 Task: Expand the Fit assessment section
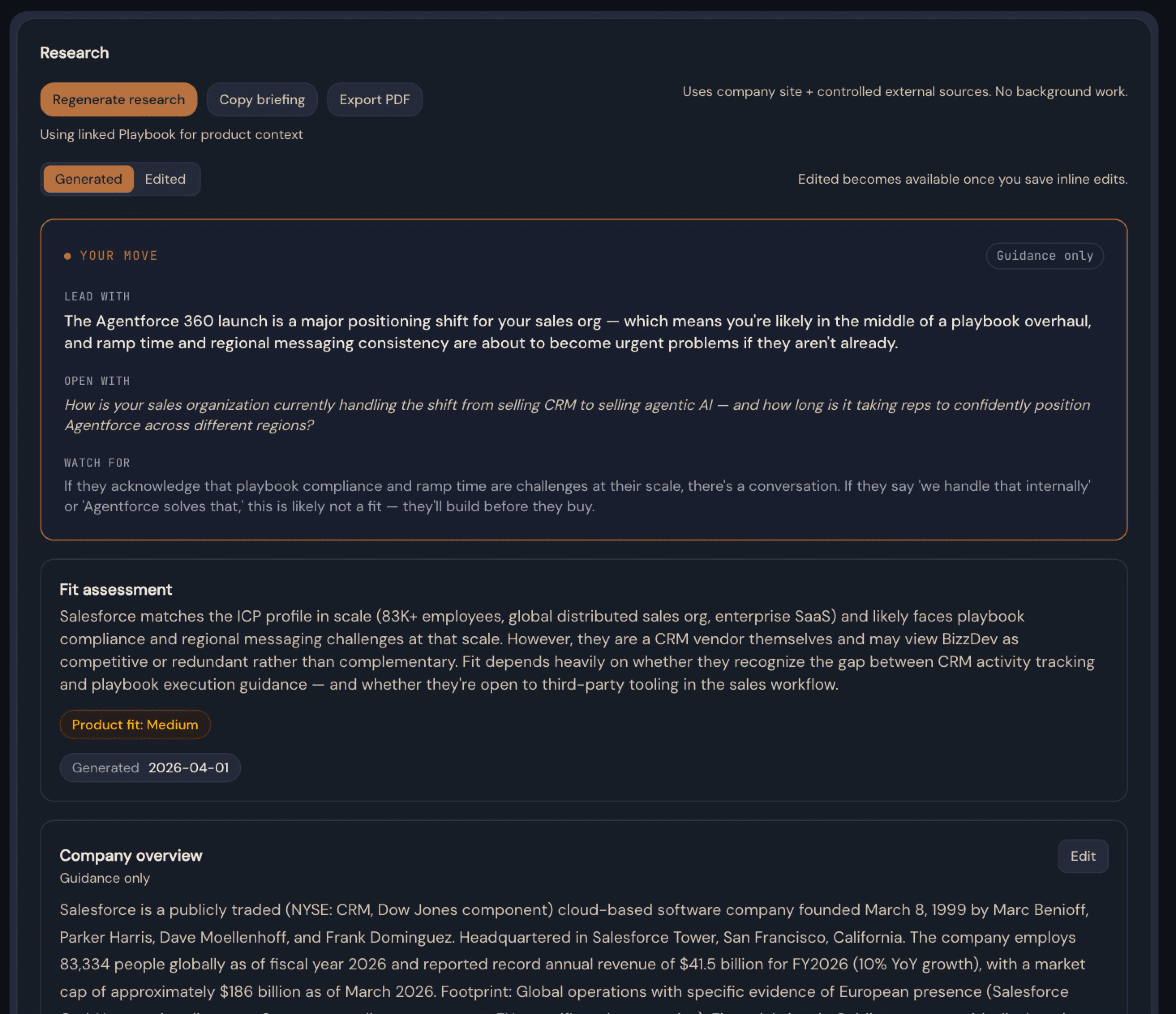pos(116,589)
